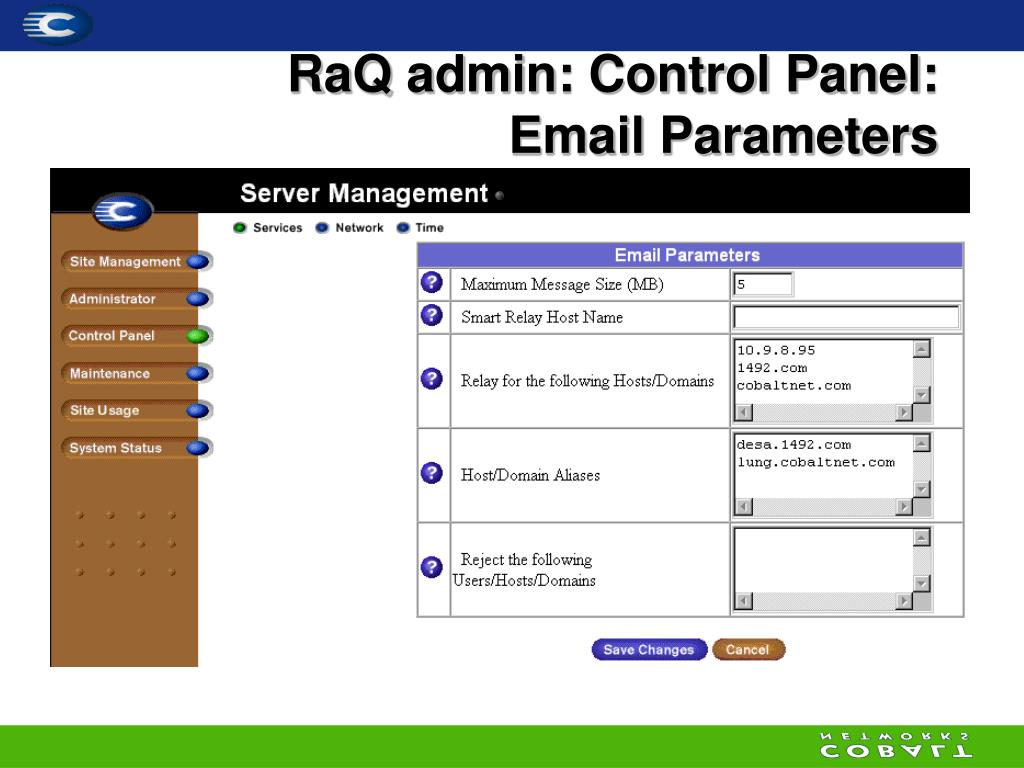Screen dimensions: 1024x768
Task: Click the 1492.com relay entry
Action: (772, 368)
